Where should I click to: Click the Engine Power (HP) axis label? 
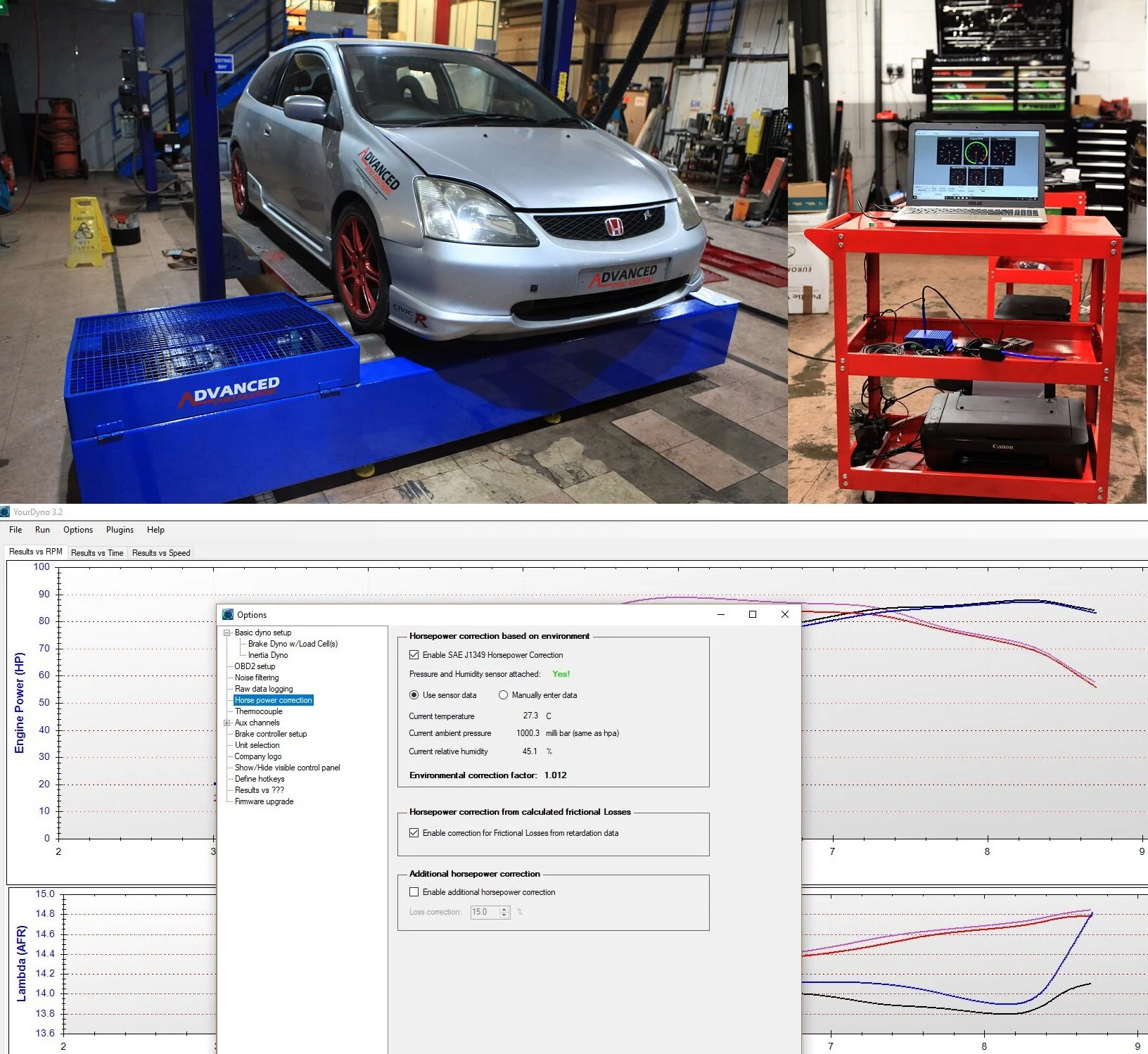click(x=20, y=703)
